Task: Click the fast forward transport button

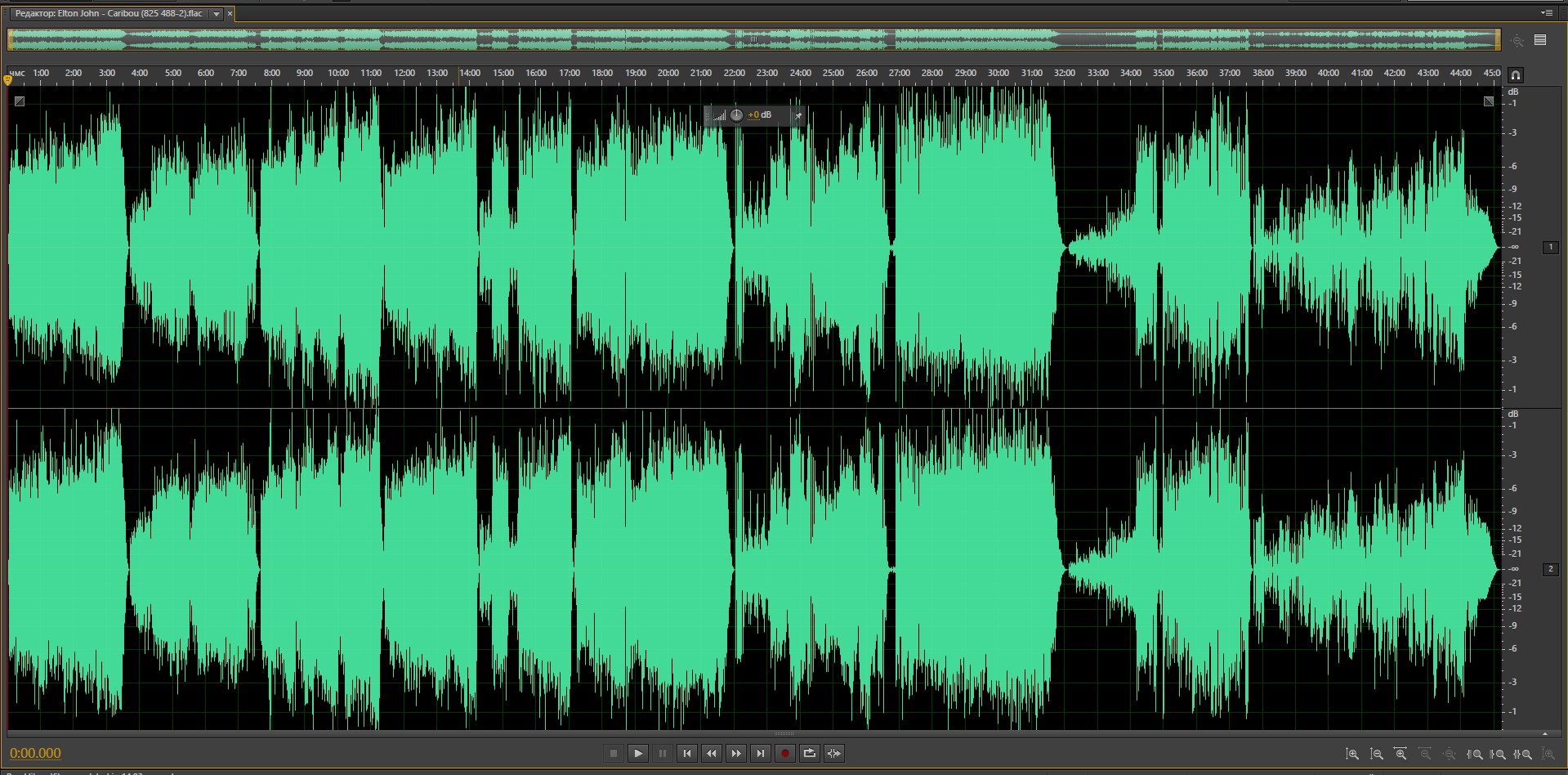Action: [736, 753]
